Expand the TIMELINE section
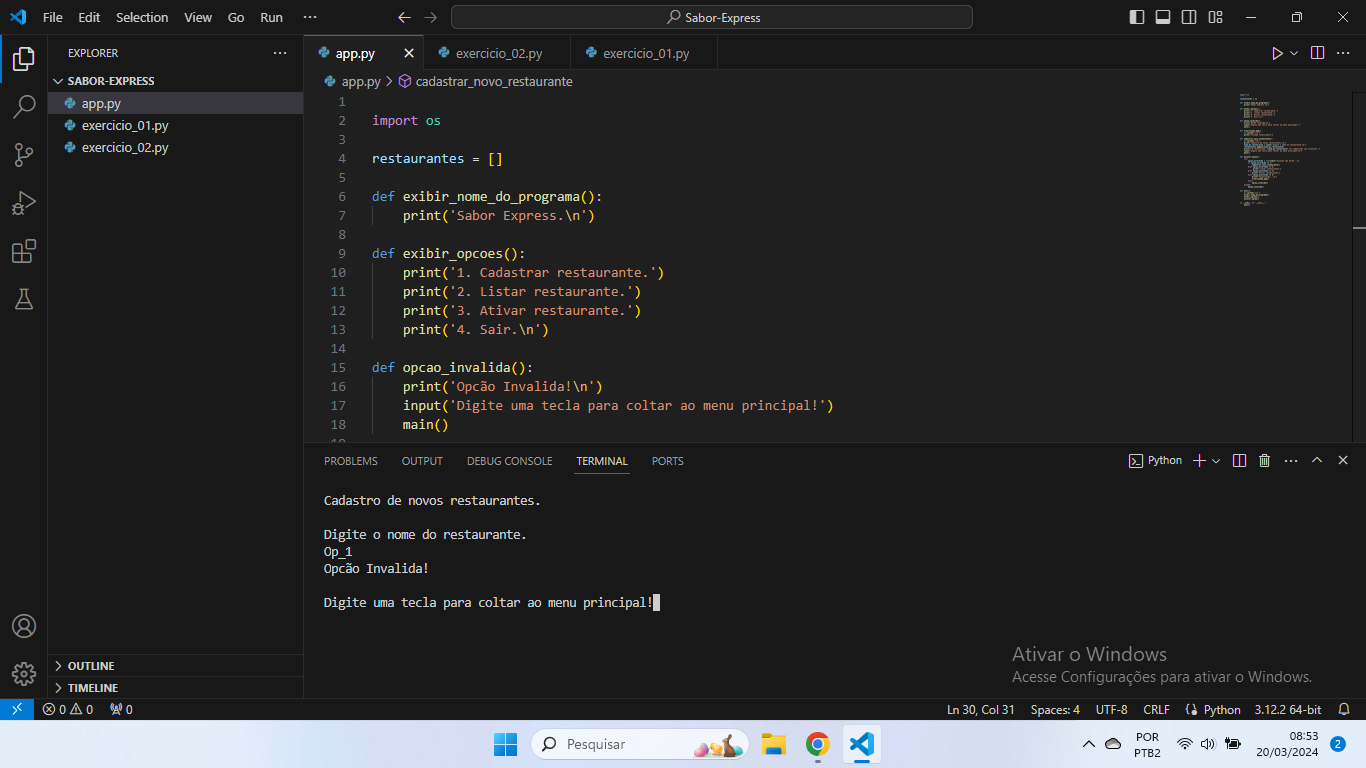The image size is (1366, 768). [175, 688]
